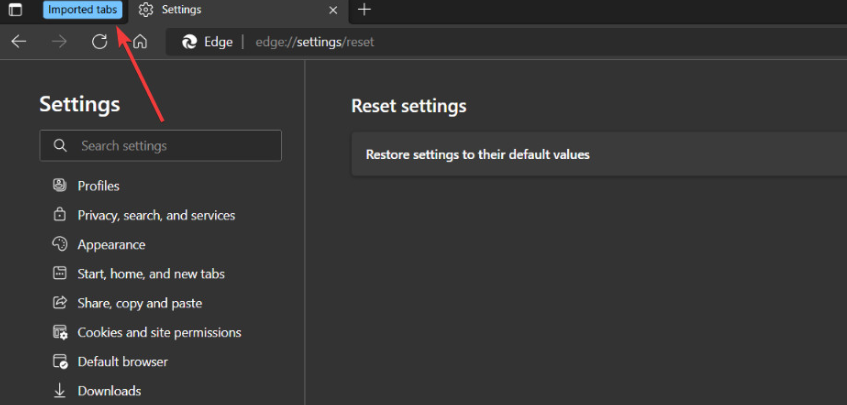Open a new tab with plus button

[x=365, y=10]
